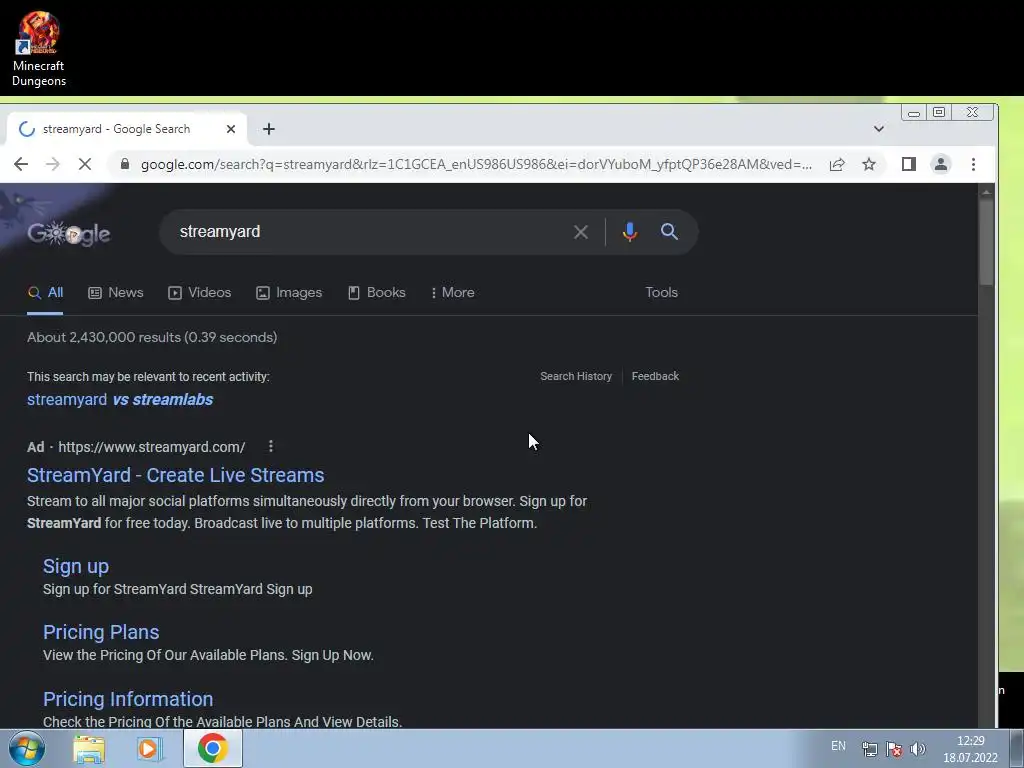
Task: Open Action Center flag icon
Action: point(894,749)
